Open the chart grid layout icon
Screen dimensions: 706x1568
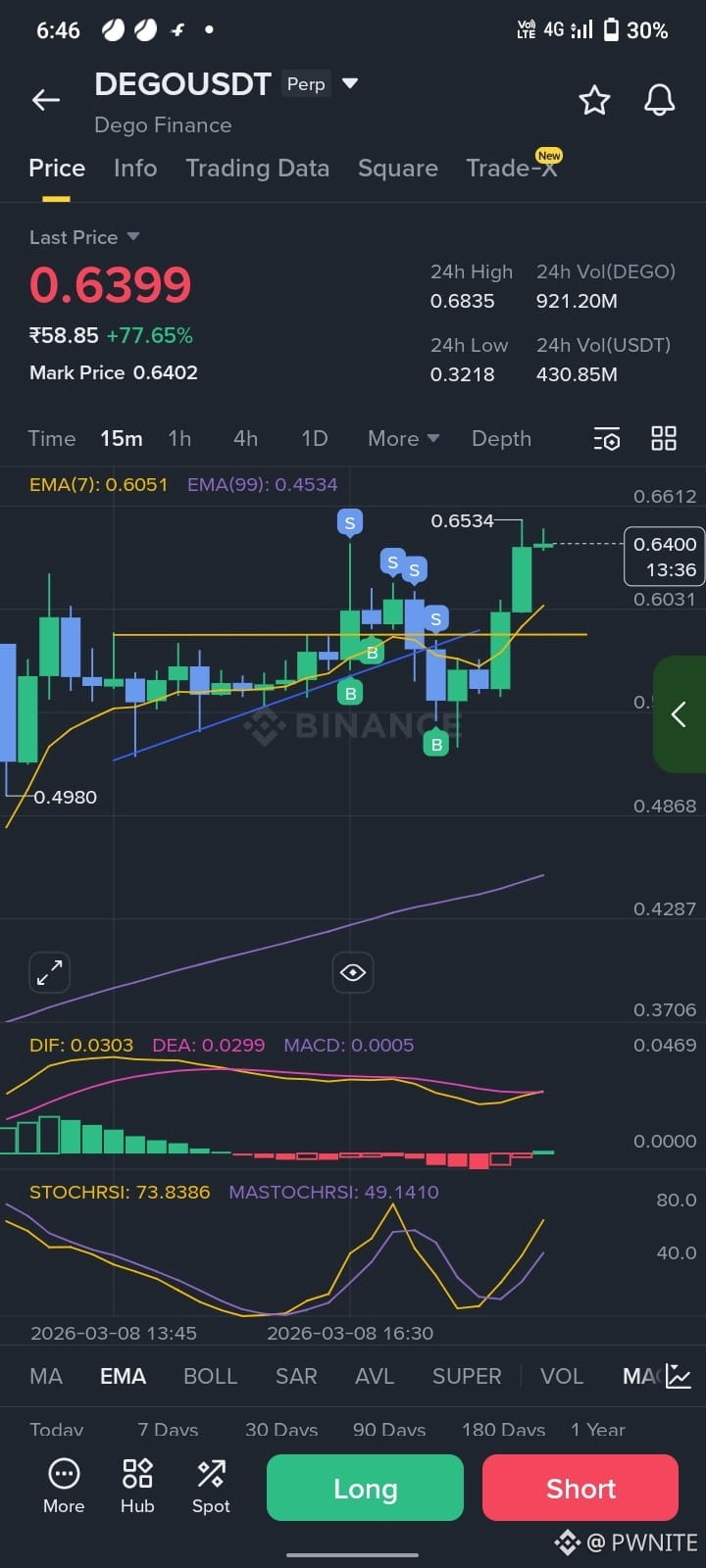click(x=664, y=438)
